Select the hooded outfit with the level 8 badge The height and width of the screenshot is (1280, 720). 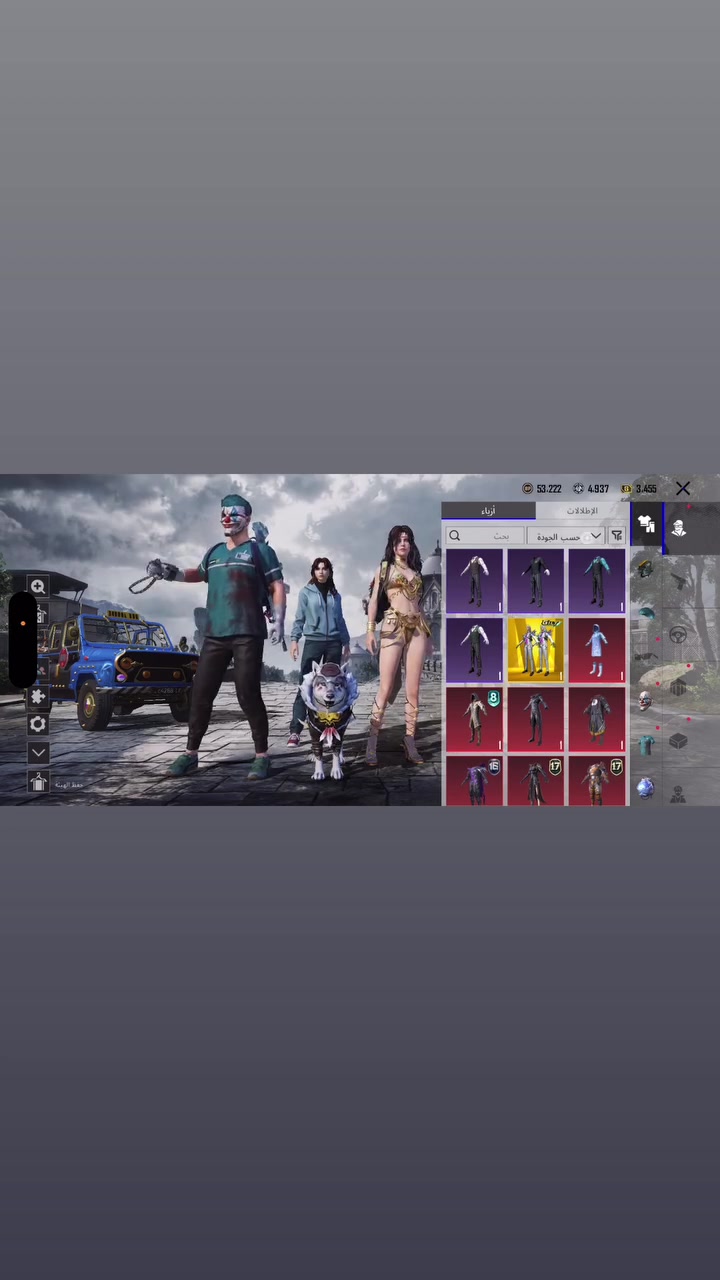(474, 719)
